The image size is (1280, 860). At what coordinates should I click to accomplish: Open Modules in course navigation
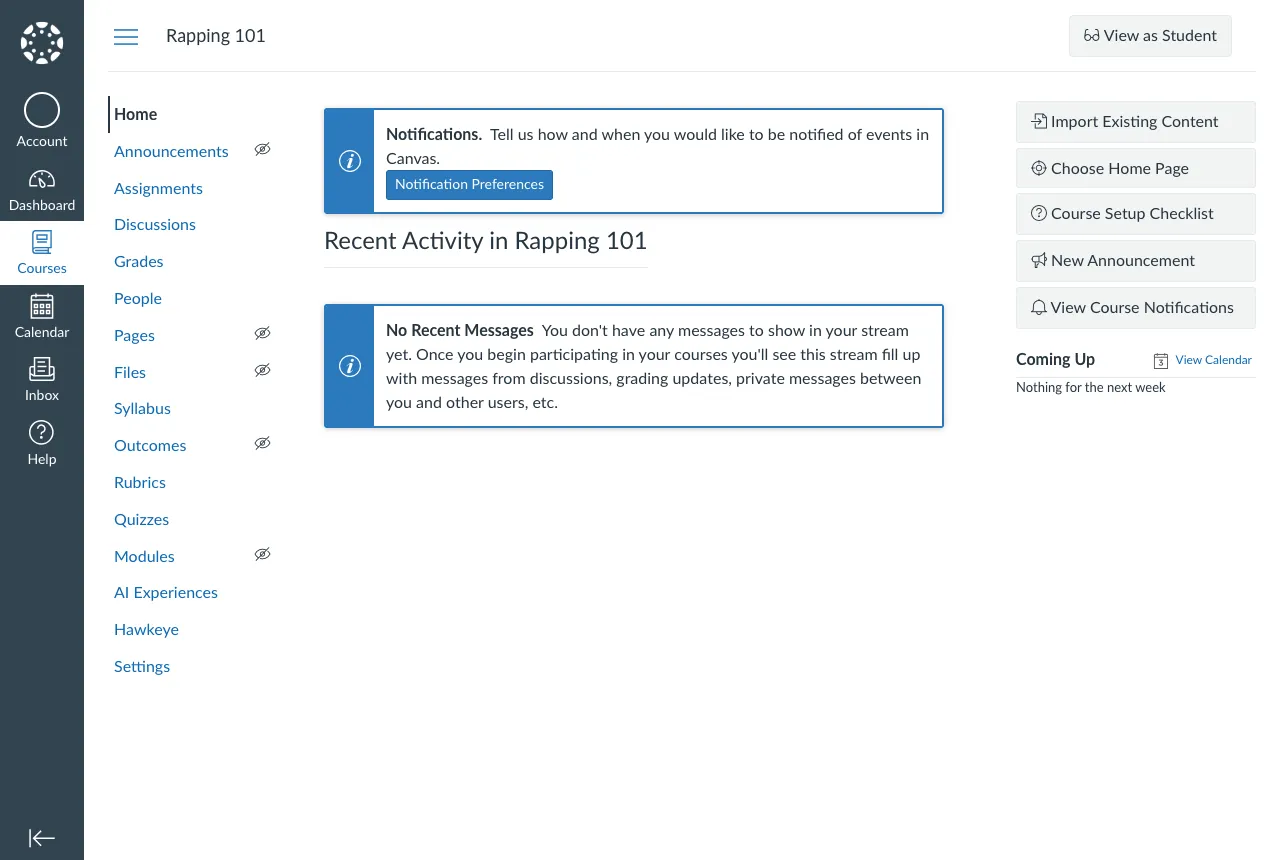[144, 556]
